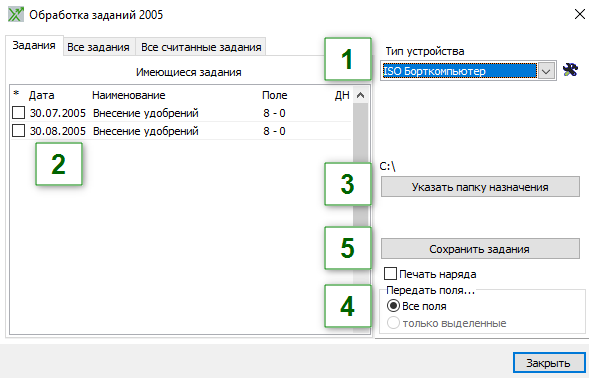
Task: Sort by the Дата column header
Action: [42, 95]
